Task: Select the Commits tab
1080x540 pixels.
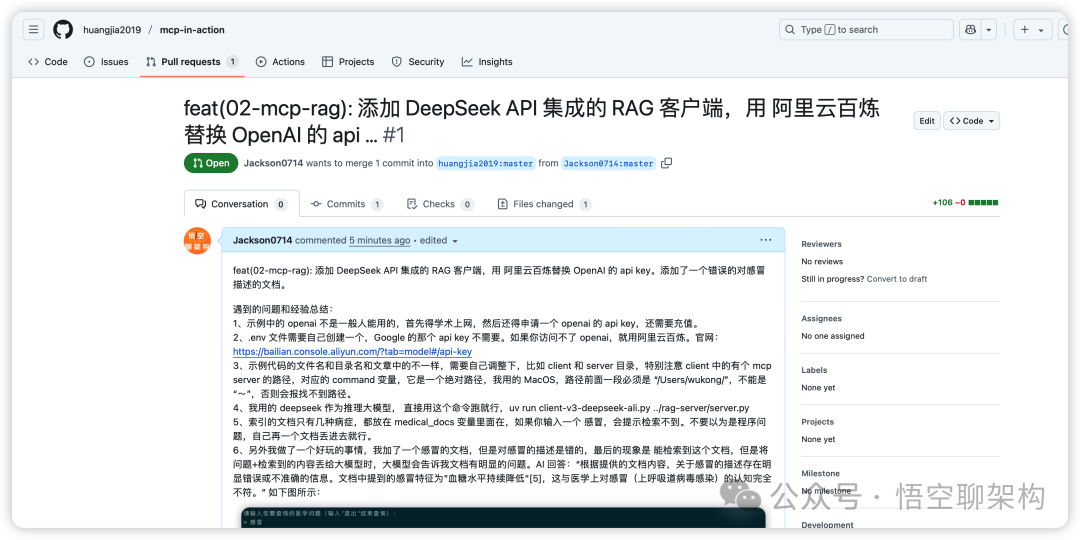Action: (x=347, y=204)
